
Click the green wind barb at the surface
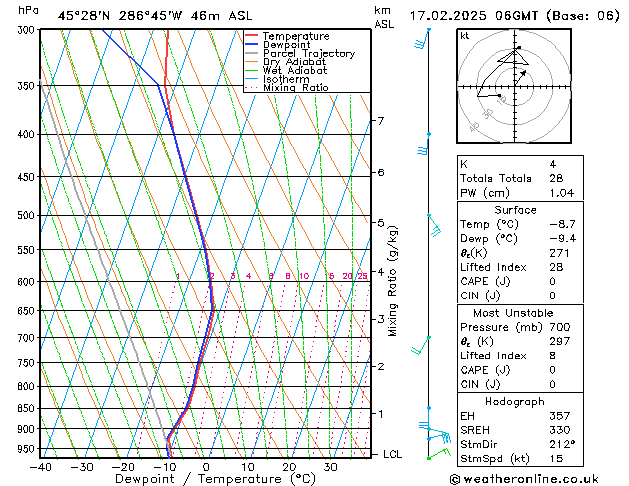tap(432, 454)
